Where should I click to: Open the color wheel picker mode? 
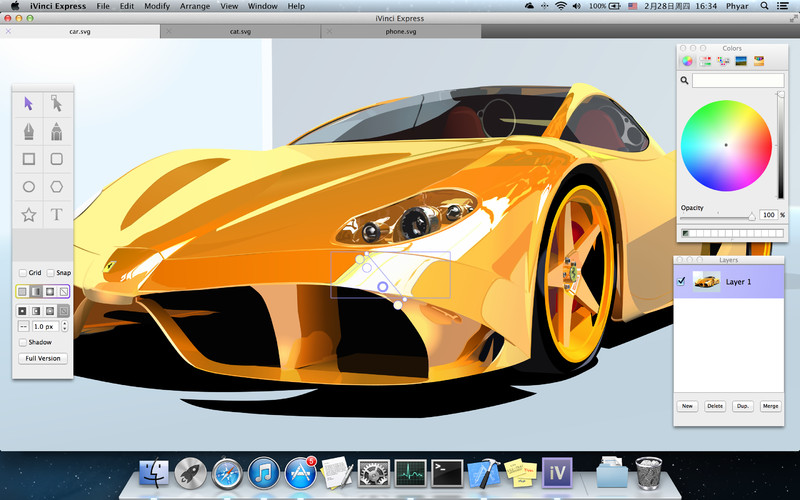(x=687, y=61)
